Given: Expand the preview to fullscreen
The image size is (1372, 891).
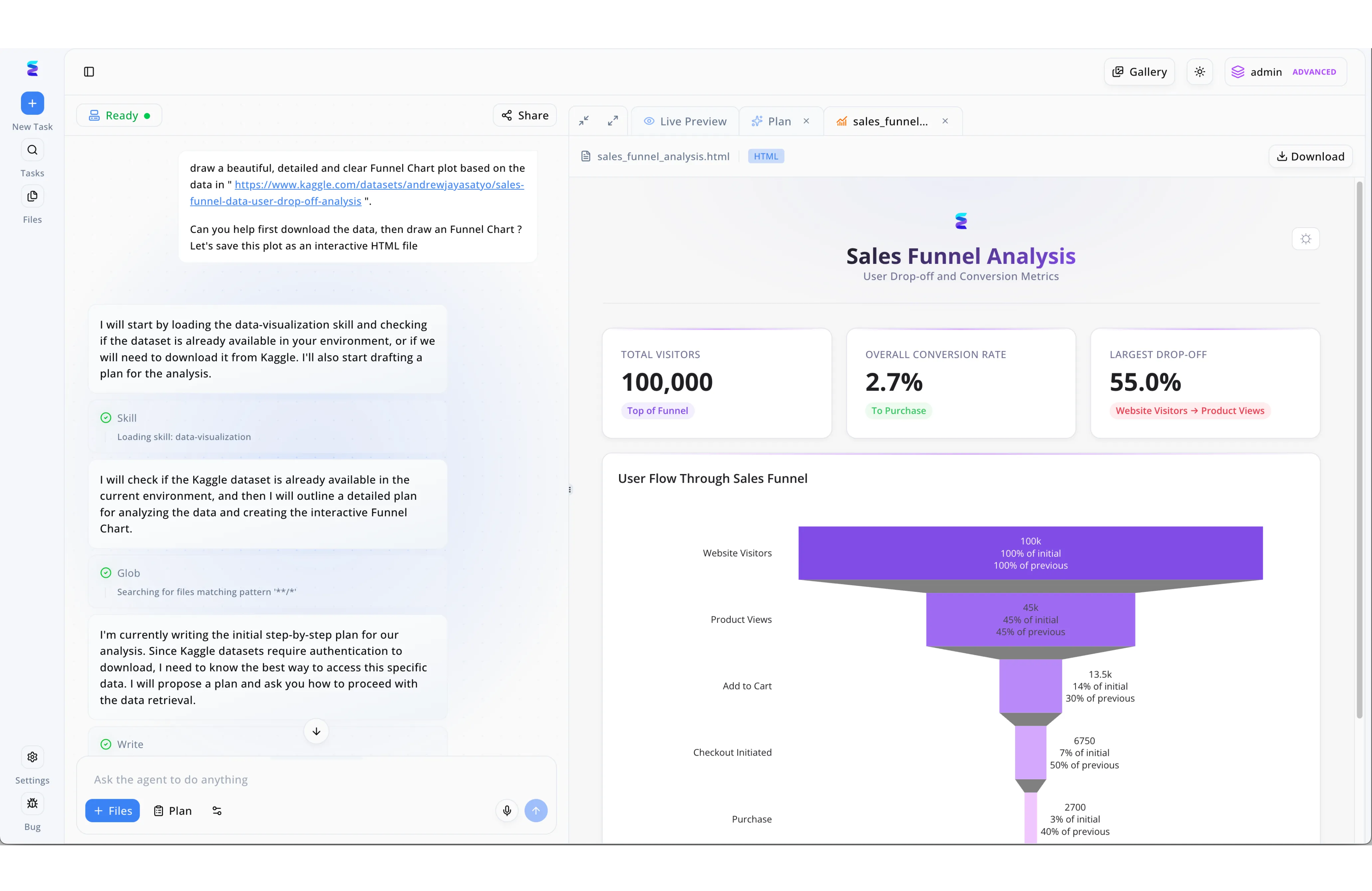Looking at the screenshot, I should pos(613,120).
